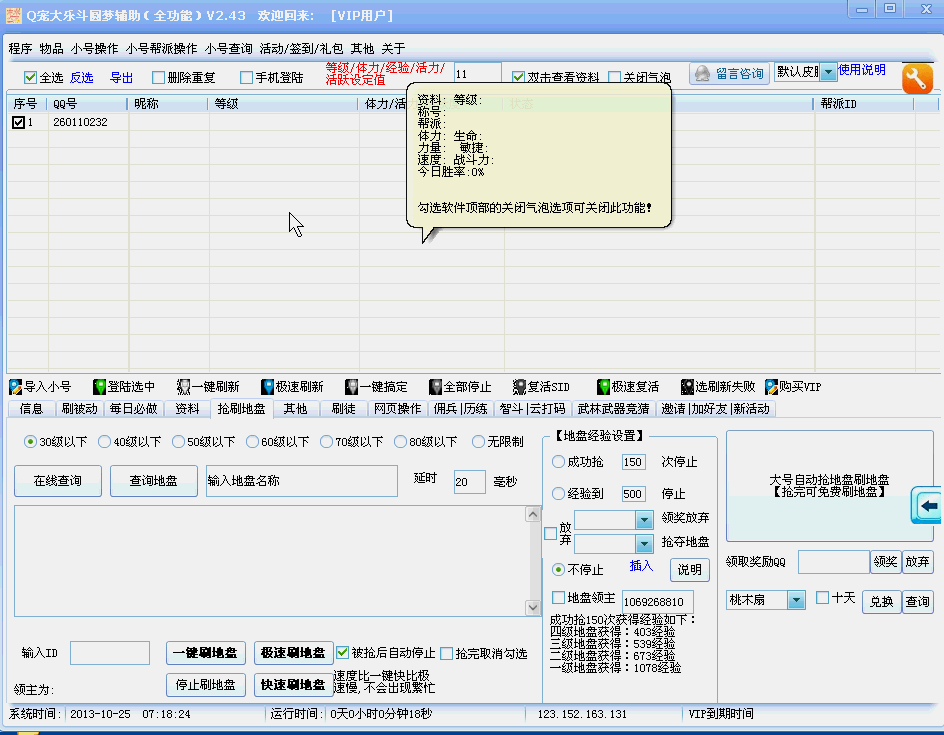Click the 极速刷地盘 button

[x=293, y=653]
